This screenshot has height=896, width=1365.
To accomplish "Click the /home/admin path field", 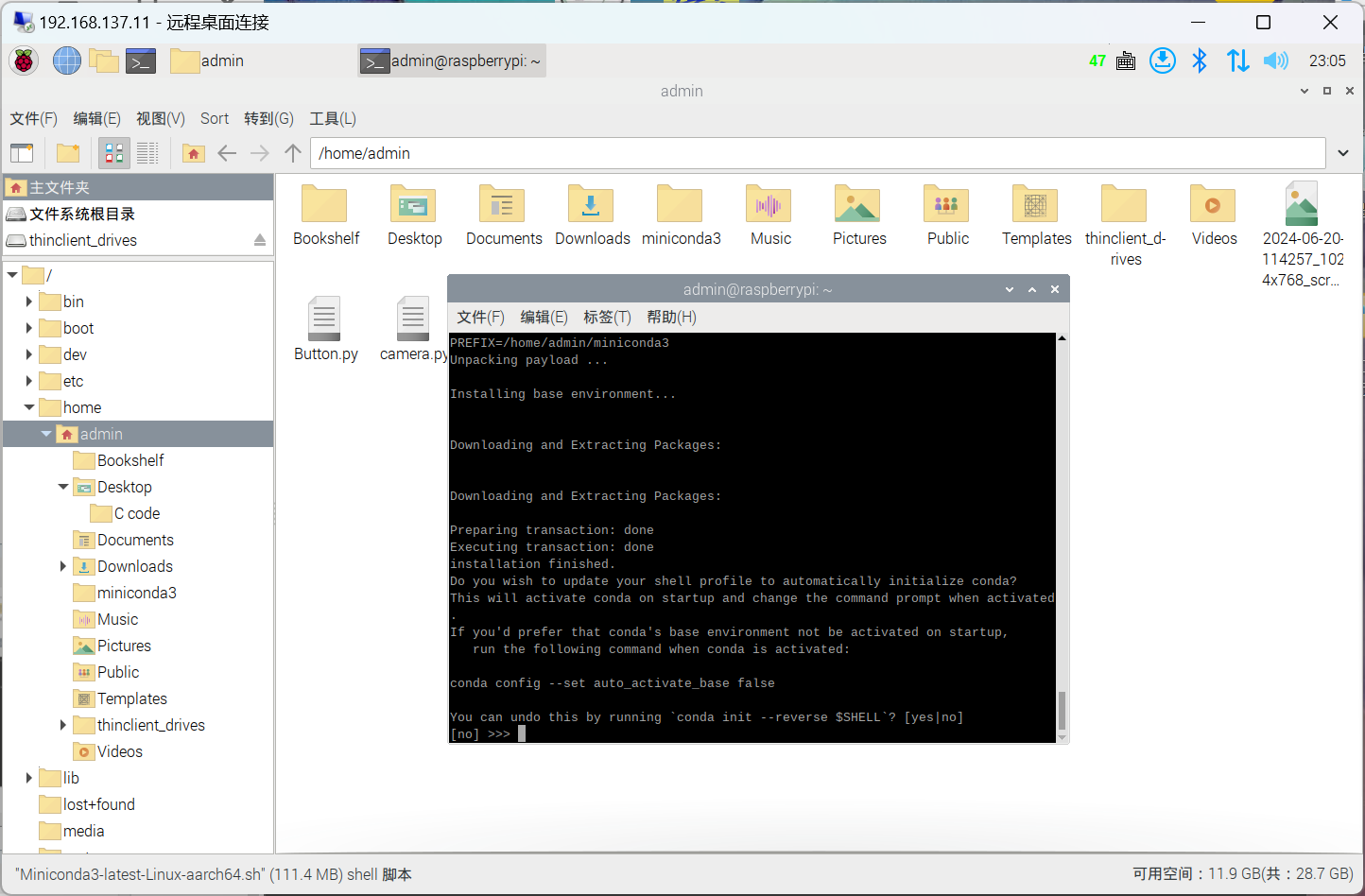I will [818, 153].
